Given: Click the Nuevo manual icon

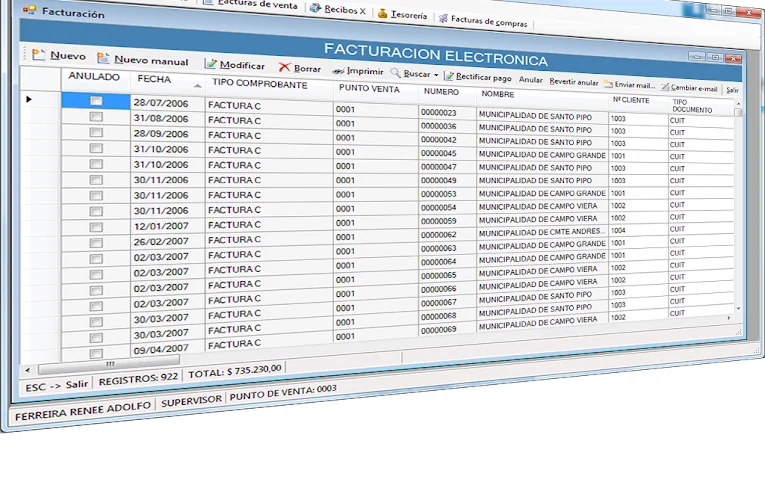Looking at the screenshot, I should [103, 58].
